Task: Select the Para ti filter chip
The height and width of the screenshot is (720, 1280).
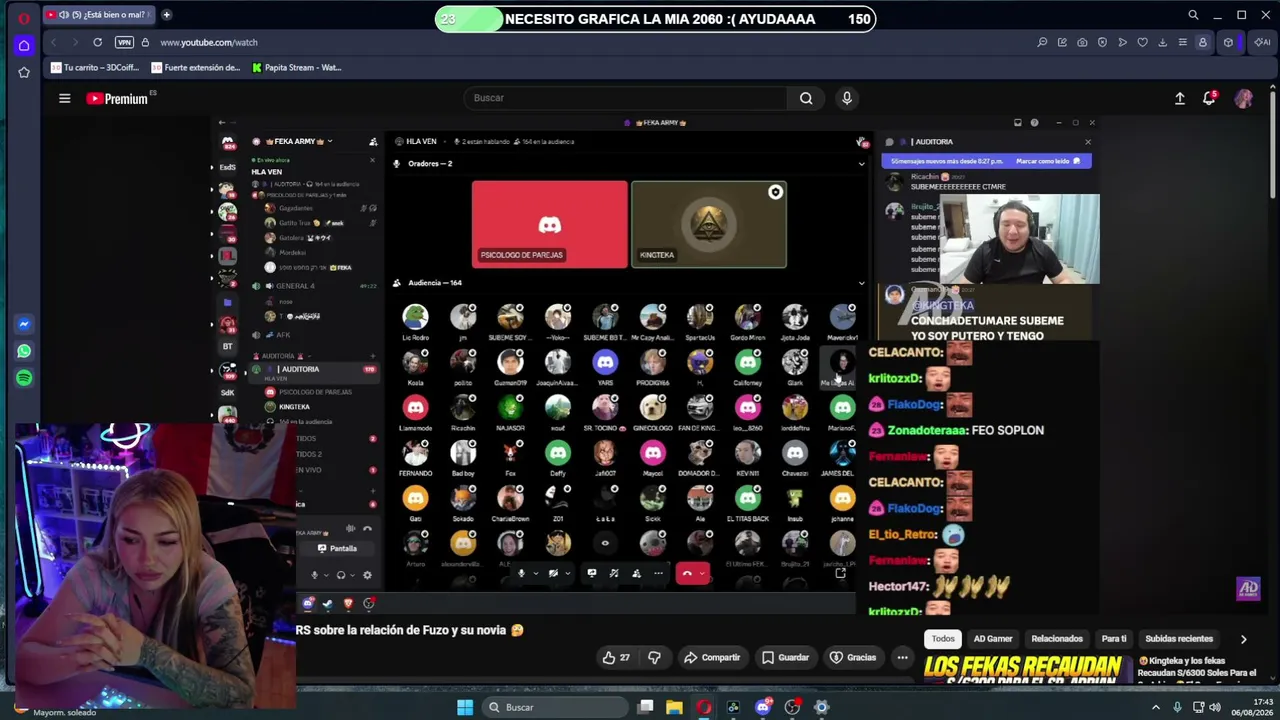Action: pos(1114,639)
